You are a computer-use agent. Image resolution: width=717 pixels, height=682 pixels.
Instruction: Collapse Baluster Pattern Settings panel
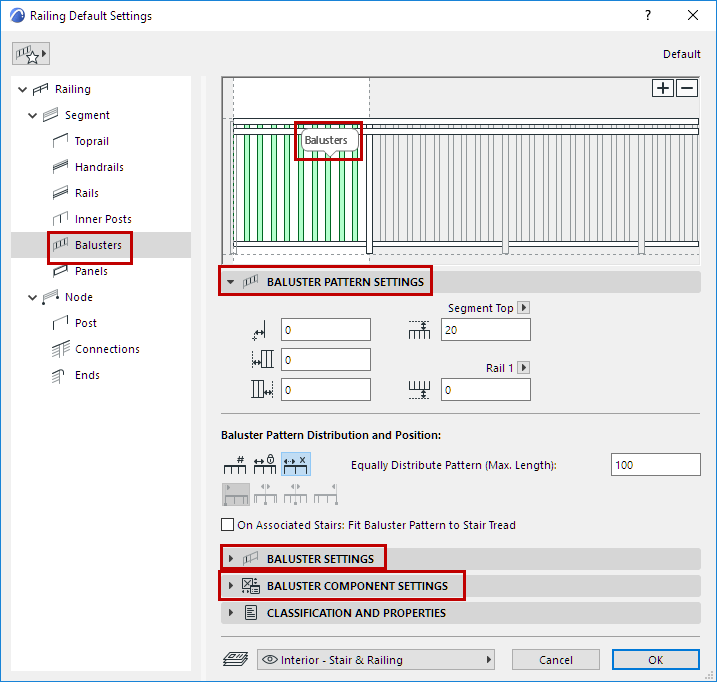point(231,282)
